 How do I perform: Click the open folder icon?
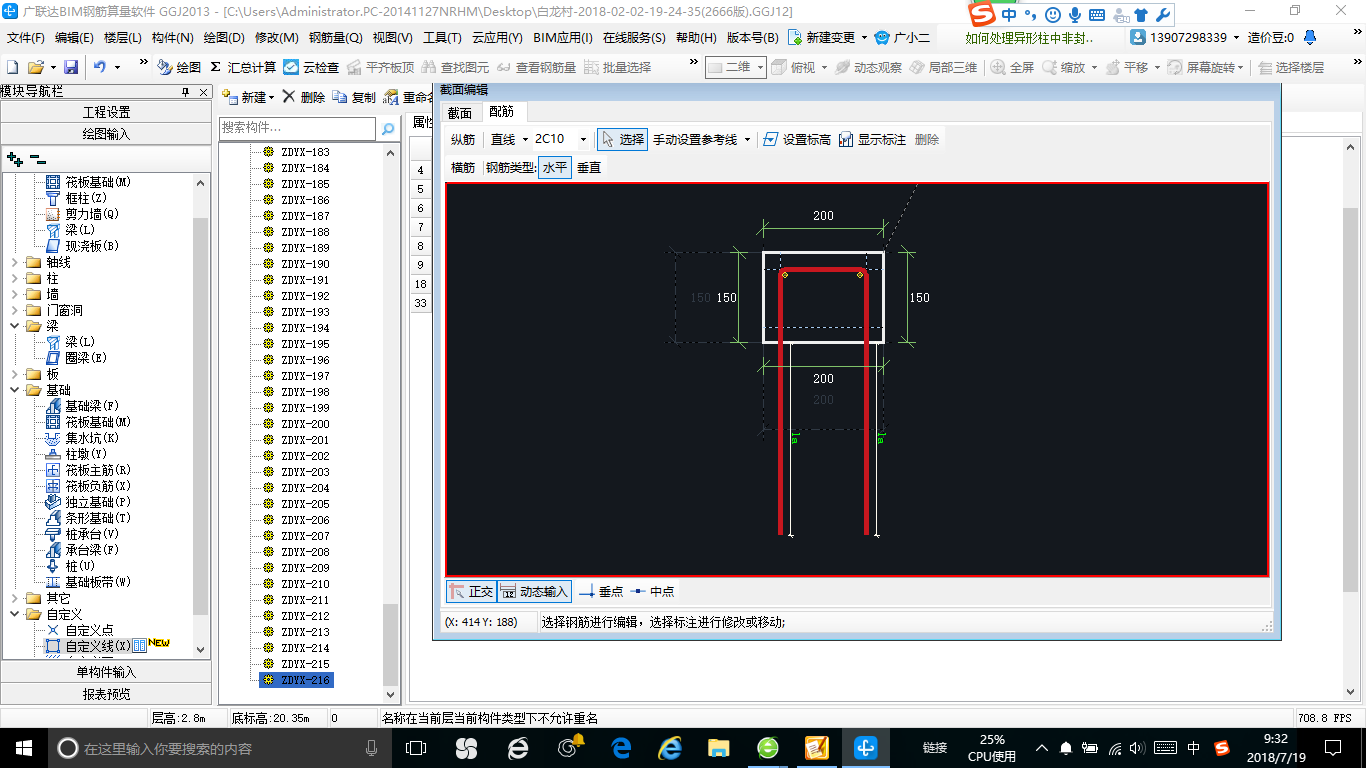pyautogui.click(x=36, y=67)
